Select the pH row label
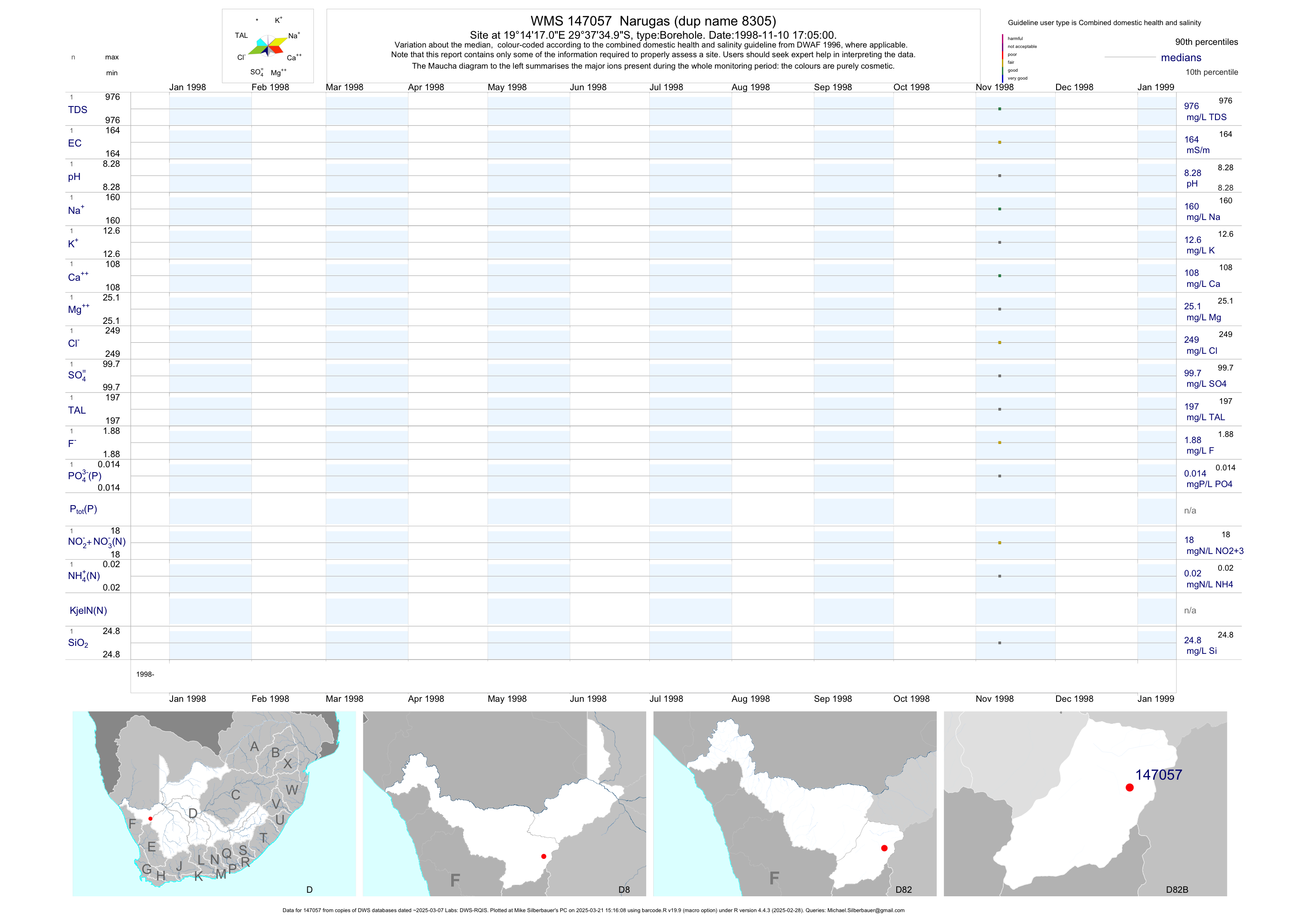Image resolution: width=1307 pixels, height=924 pixels. click(74, 177)
